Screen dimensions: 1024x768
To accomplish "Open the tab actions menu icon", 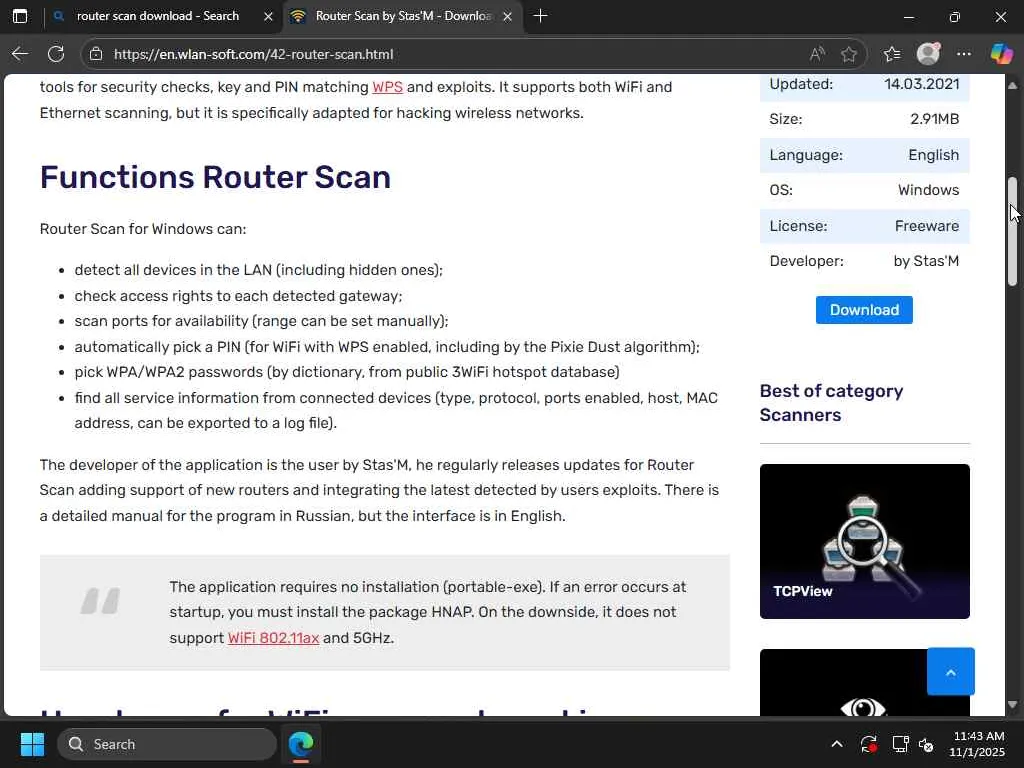I will click(x=20, y=16).
